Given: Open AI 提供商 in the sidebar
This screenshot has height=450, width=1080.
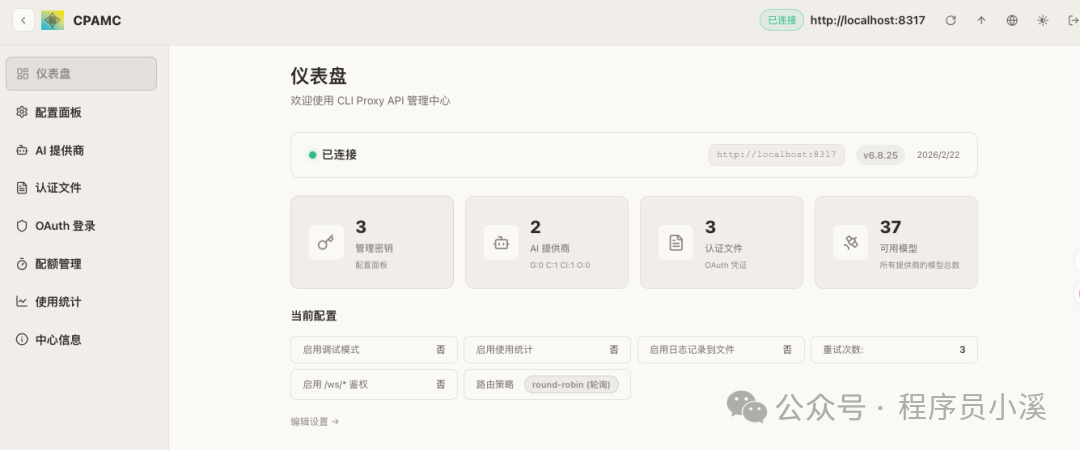Looking at the screenshot, I should click(81, 150).
